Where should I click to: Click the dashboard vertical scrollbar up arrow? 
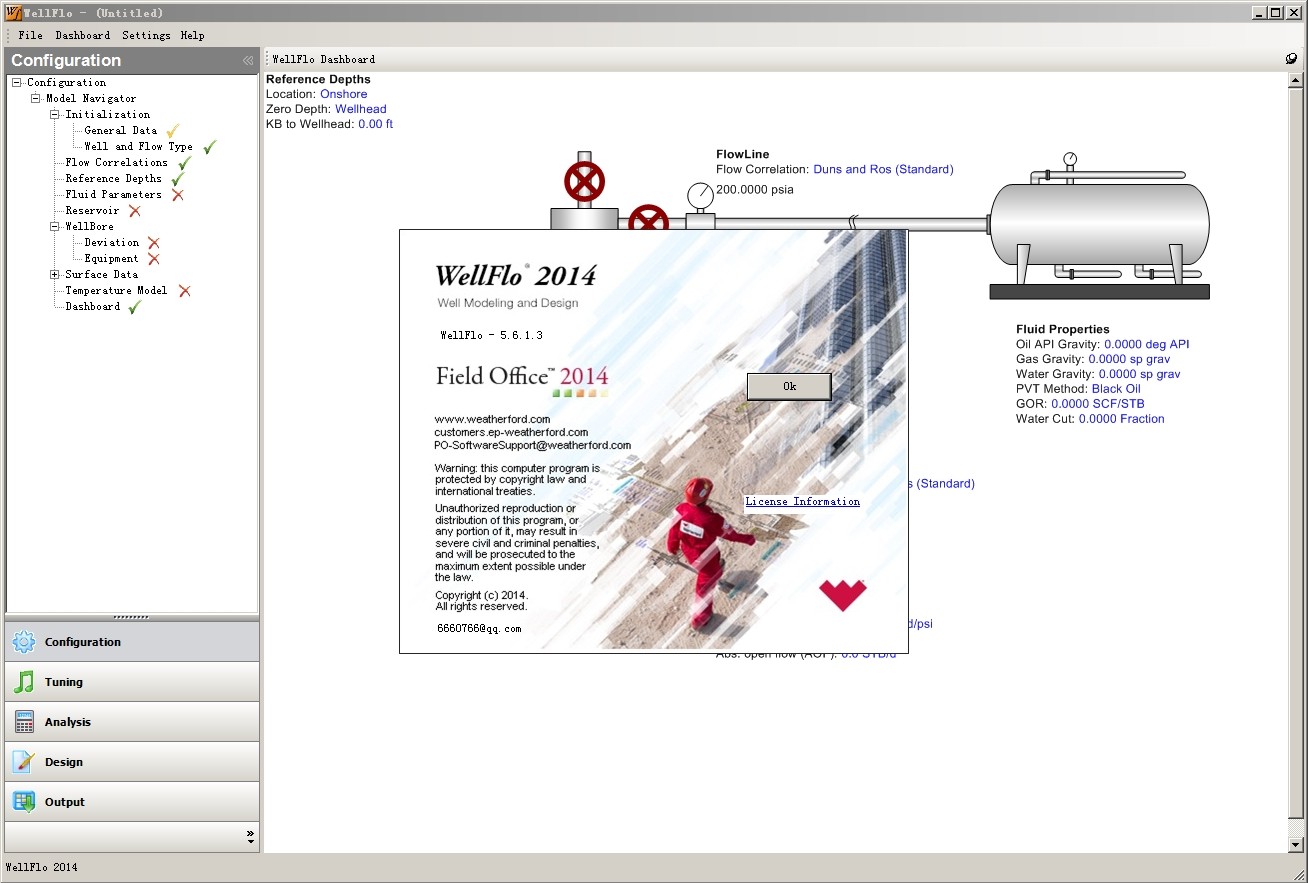coord(1296,80)
